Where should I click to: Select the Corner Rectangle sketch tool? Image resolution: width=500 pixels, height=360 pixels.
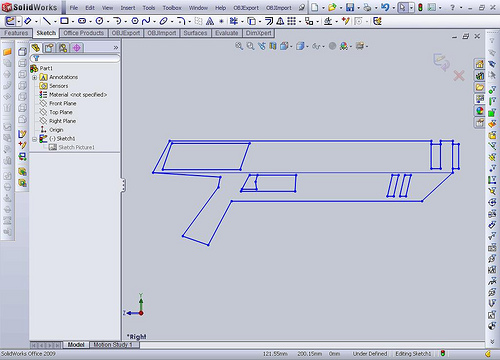pos(64,21)
